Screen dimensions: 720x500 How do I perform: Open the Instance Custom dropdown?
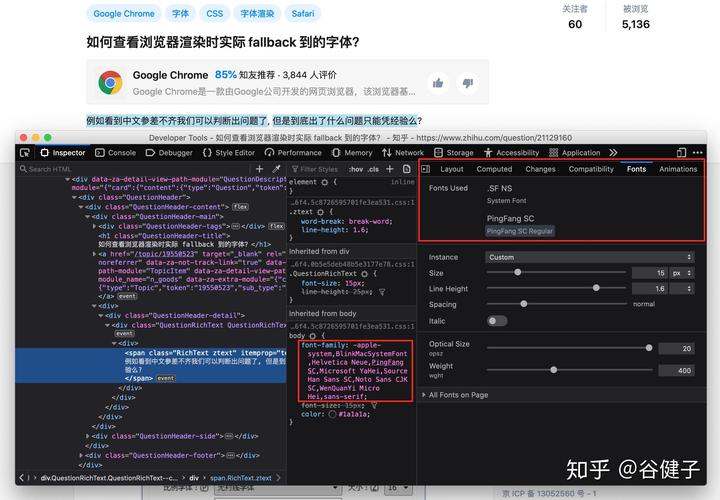pos(590,257)
